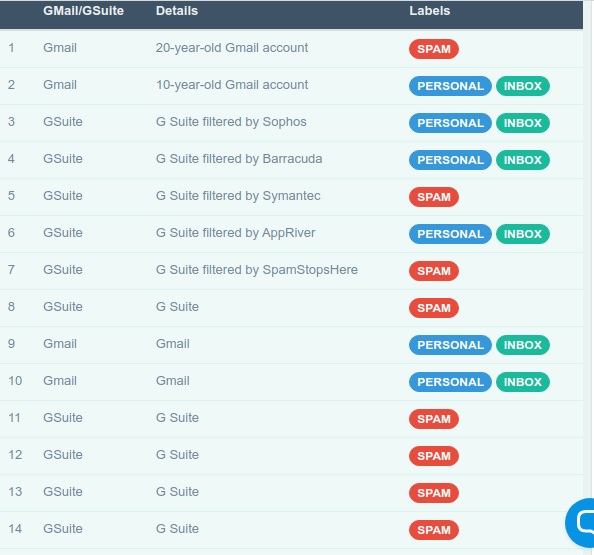Click 'G Suite' details in row 14

[x=177, y=529]
